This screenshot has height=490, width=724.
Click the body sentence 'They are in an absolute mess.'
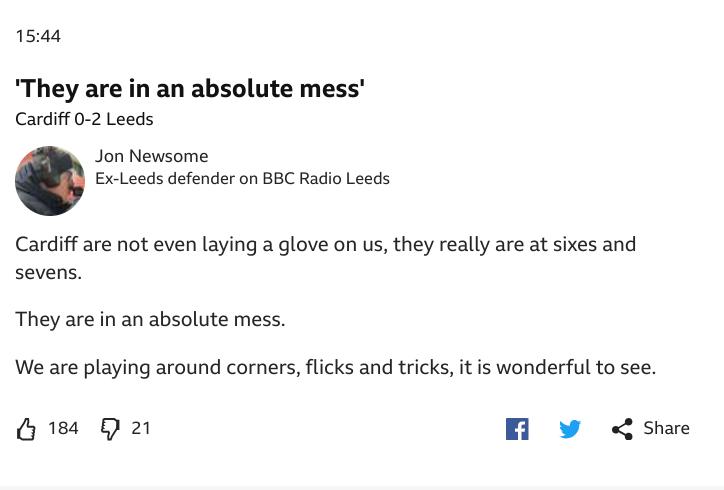pyautogui.click(x=150, y=320)
